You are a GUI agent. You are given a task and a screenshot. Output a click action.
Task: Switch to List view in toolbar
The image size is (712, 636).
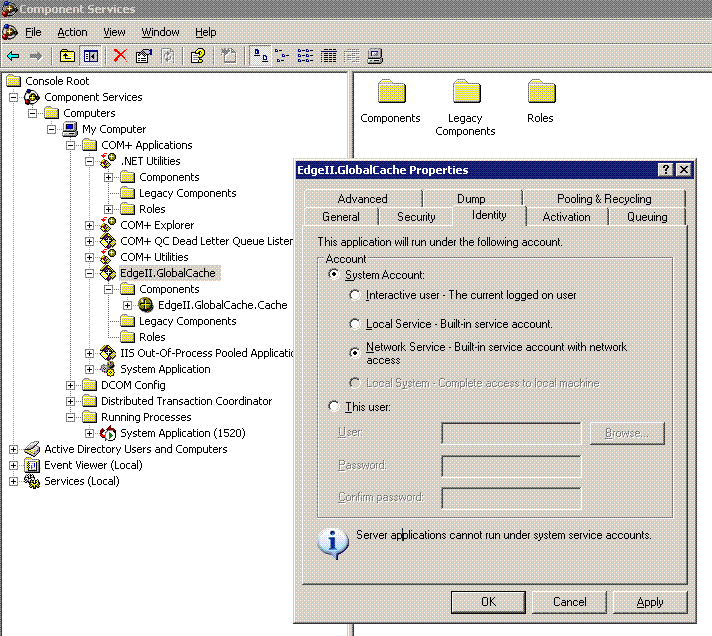click(x=305, y=56)
